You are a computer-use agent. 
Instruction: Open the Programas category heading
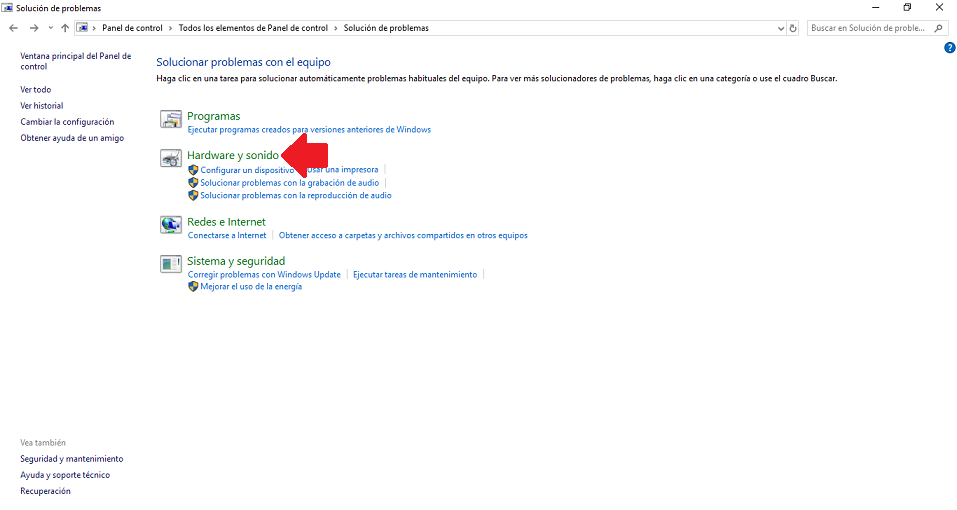pyautogui.click(x=214, y=116)
